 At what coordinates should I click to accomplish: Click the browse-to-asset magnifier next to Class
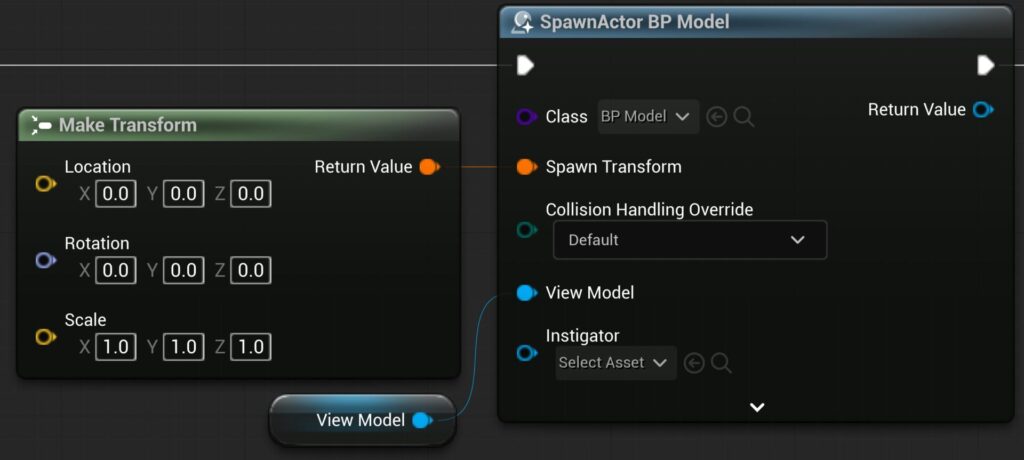744,117
